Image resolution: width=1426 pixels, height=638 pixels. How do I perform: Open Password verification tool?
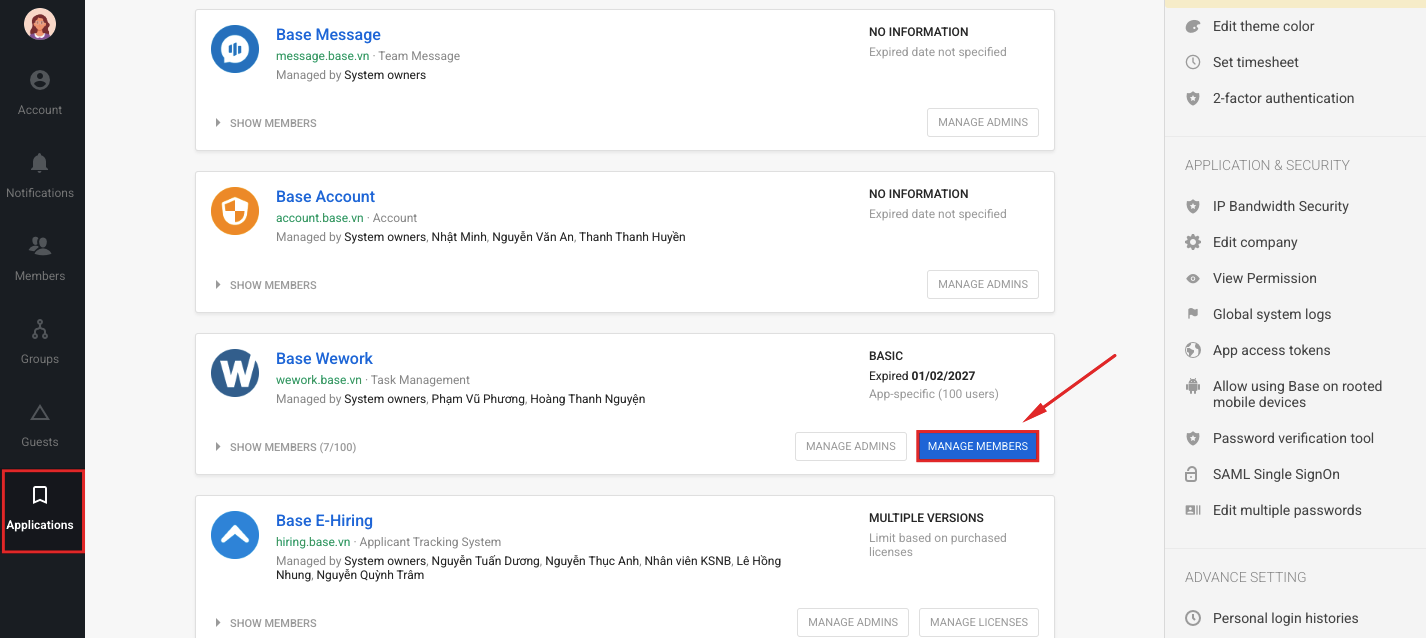tap(1294, 438)
